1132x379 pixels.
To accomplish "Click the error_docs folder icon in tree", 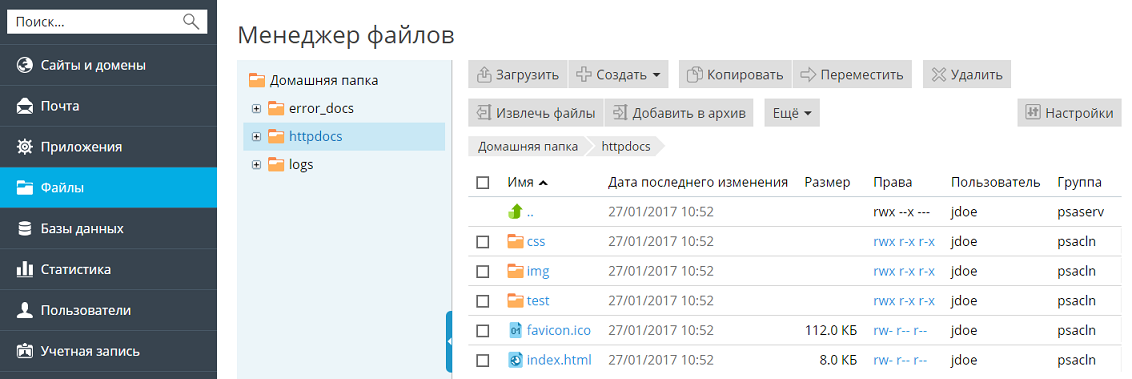I will tap(276, 108).
